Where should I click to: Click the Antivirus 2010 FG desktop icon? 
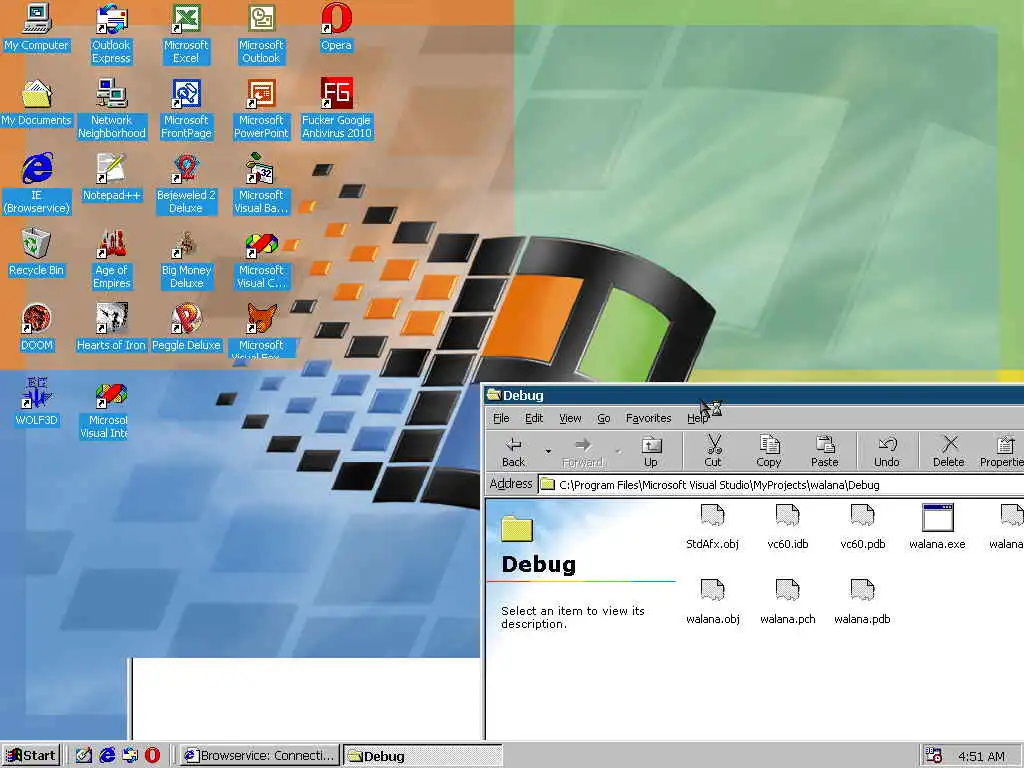[336, 108]
